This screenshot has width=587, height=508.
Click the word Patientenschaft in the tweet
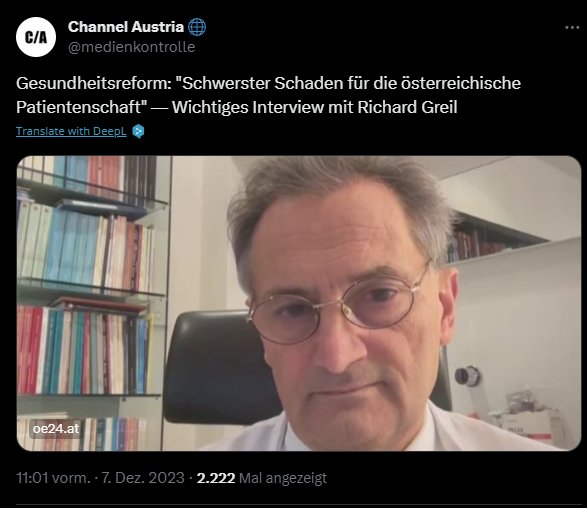tap(79, 107)
